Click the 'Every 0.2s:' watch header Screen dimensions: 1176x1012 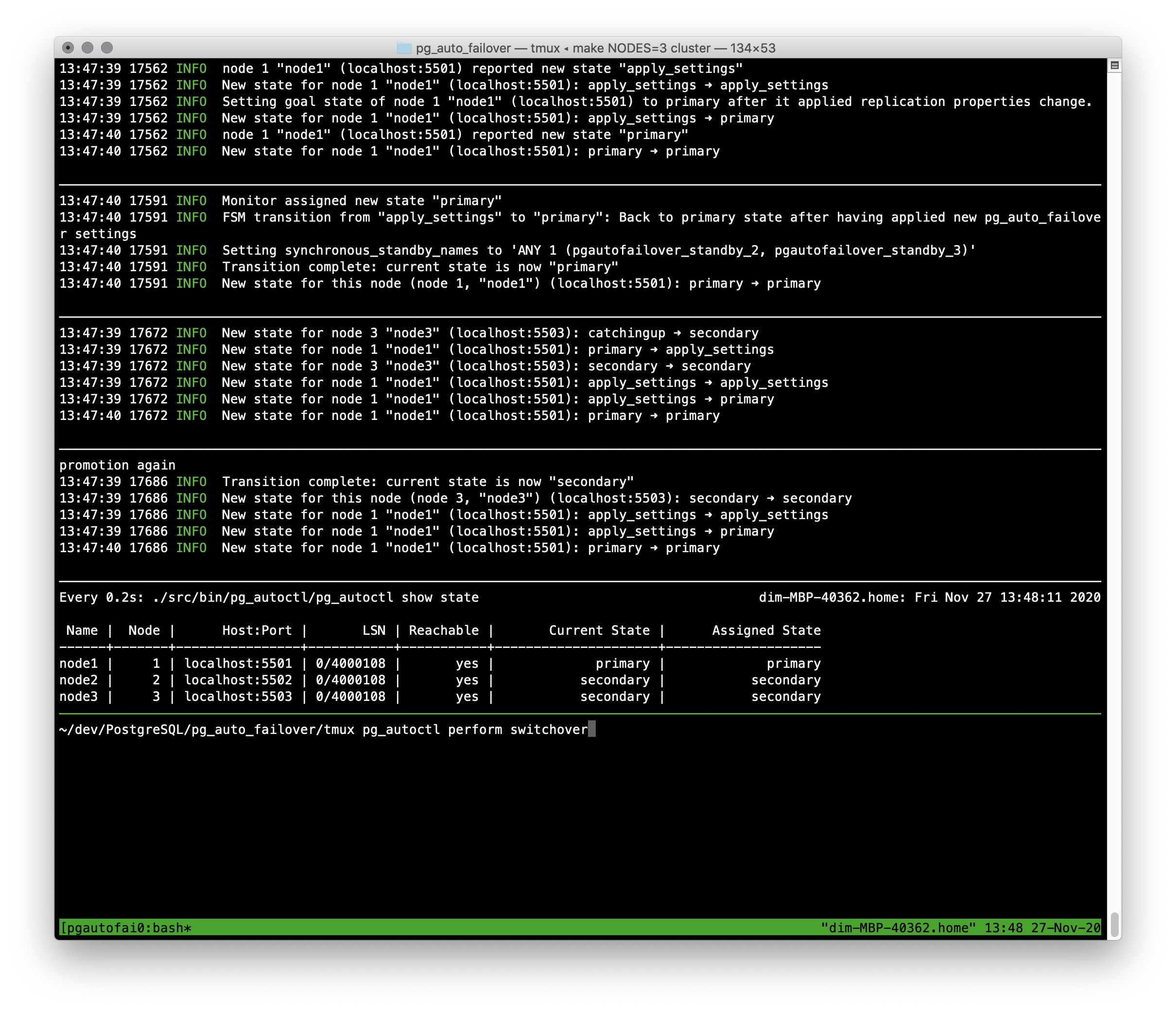(x=102, y=597)
